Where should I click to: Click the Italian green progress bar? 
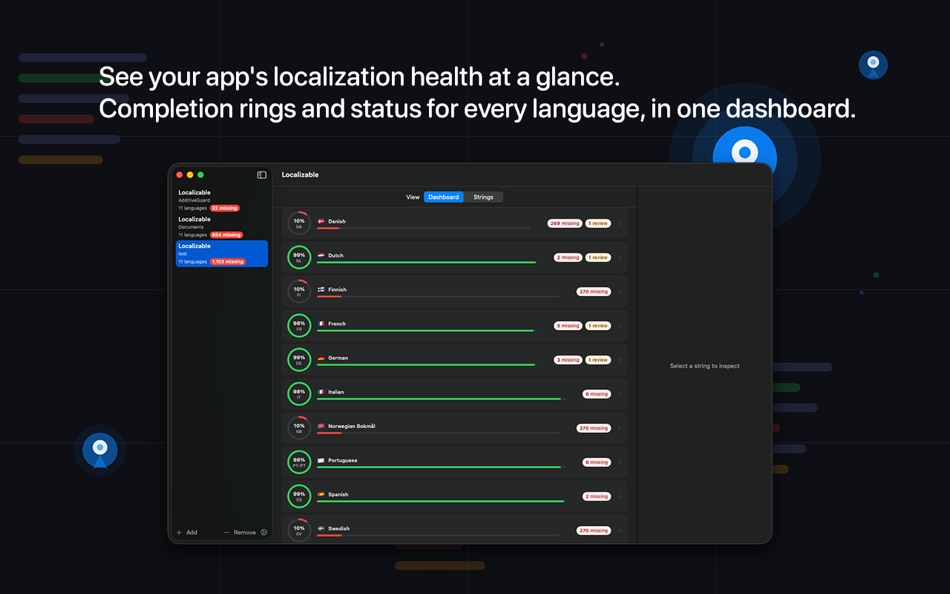pyautogui.click(x=439, y=399)
